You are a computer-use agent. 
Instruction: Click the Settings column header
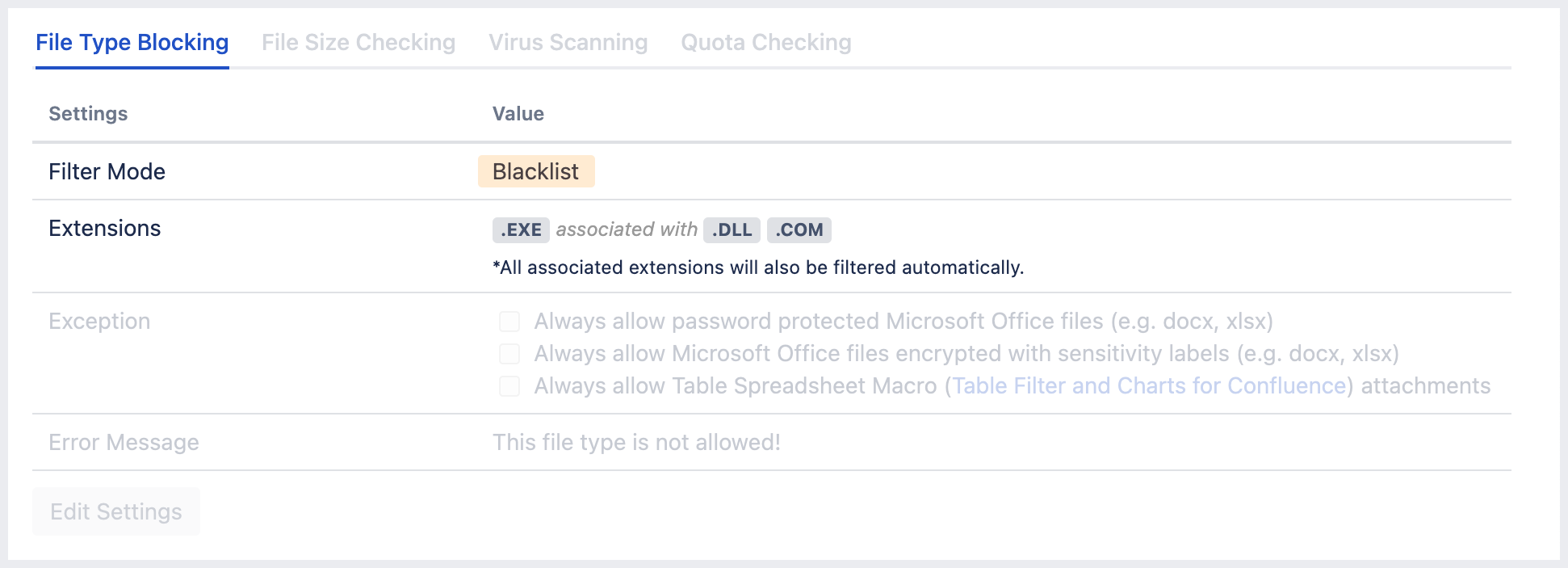[87, 114]
